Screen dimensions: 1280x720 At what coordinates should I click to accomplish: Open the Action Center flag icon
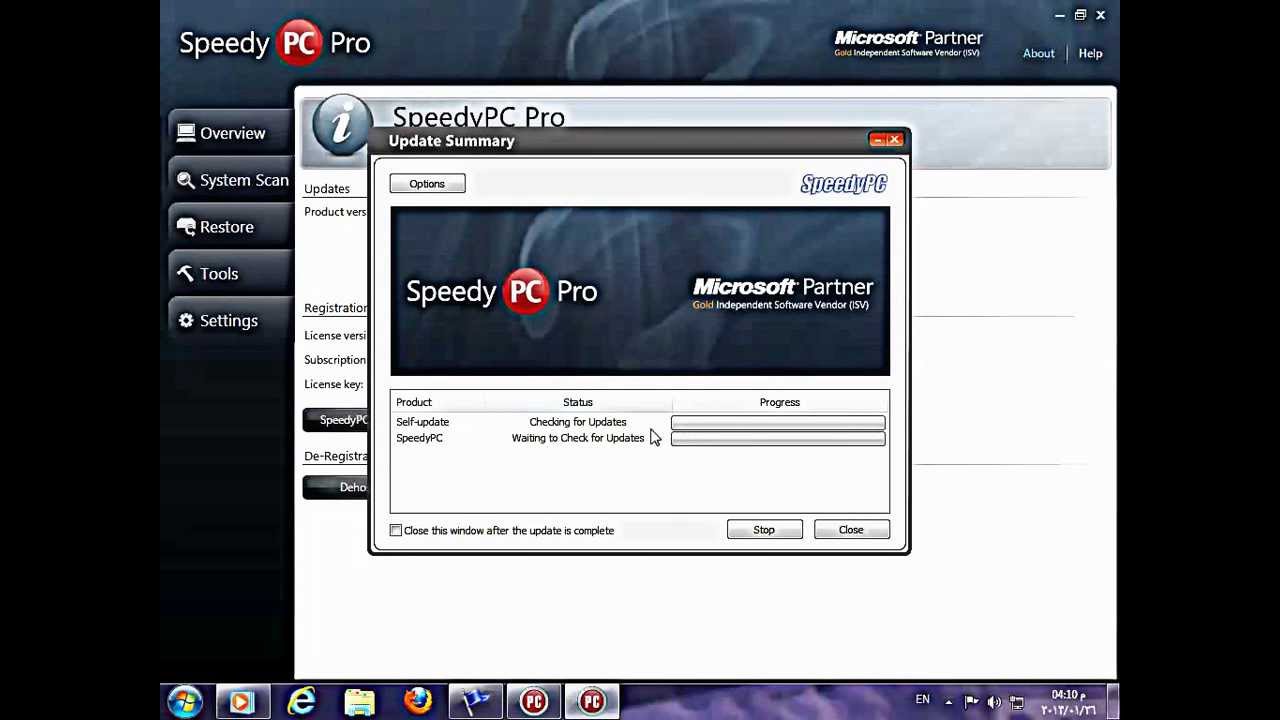[971, 702]
